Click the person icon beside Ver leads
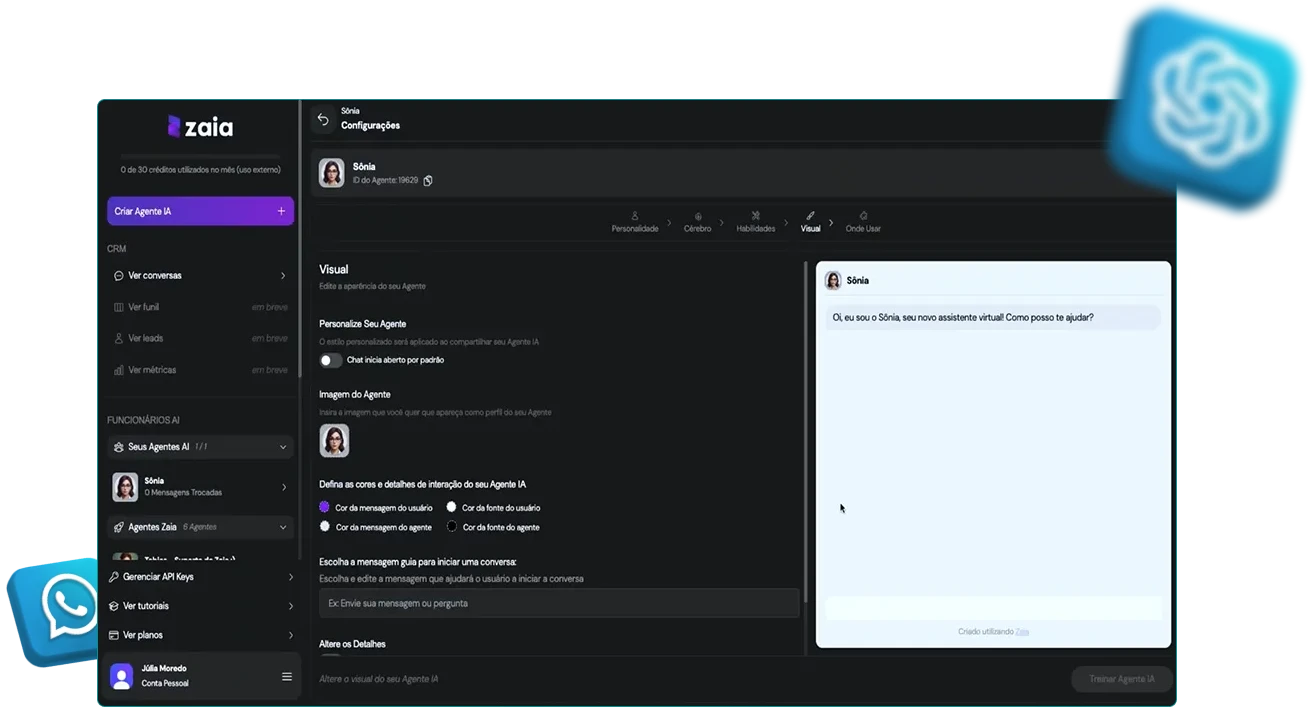Viewport: 1308px width, 707px height. 118,338
